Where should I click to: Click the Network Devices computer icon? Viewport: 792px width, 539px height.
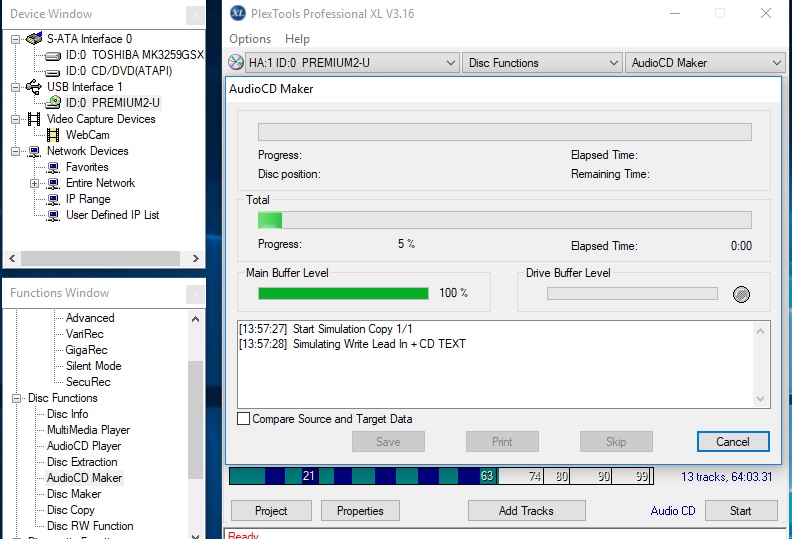click(34, 151)
